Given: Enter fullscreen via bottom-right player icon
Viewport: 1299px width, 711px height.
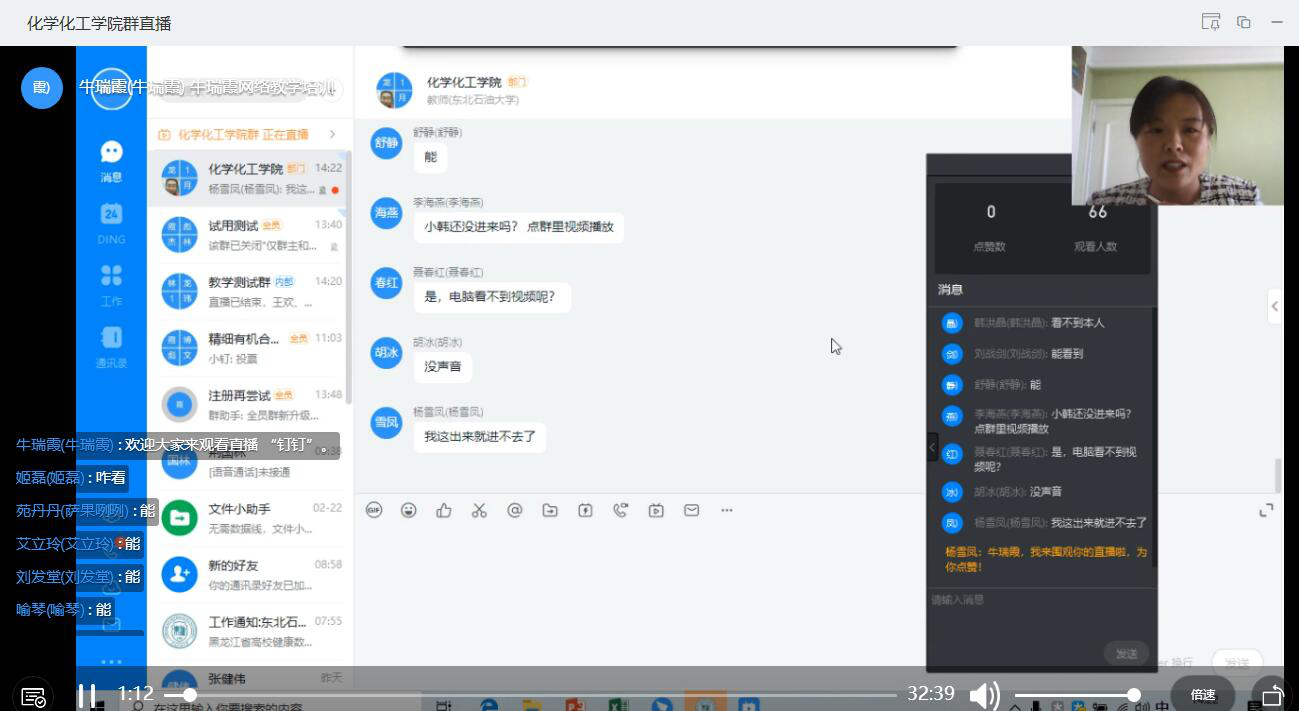Looking at the screenshot, I should 1272,695.
